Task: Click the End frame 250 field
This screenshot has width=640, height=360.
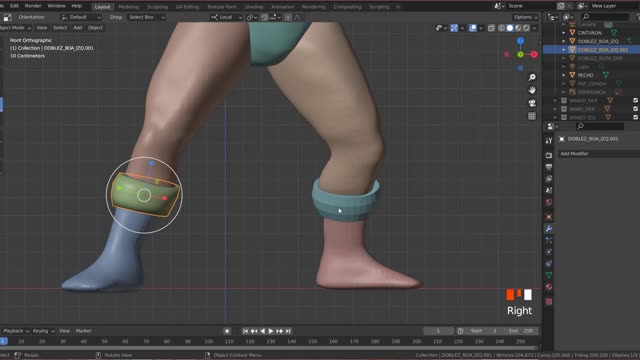Action: (x=522, y=331)
